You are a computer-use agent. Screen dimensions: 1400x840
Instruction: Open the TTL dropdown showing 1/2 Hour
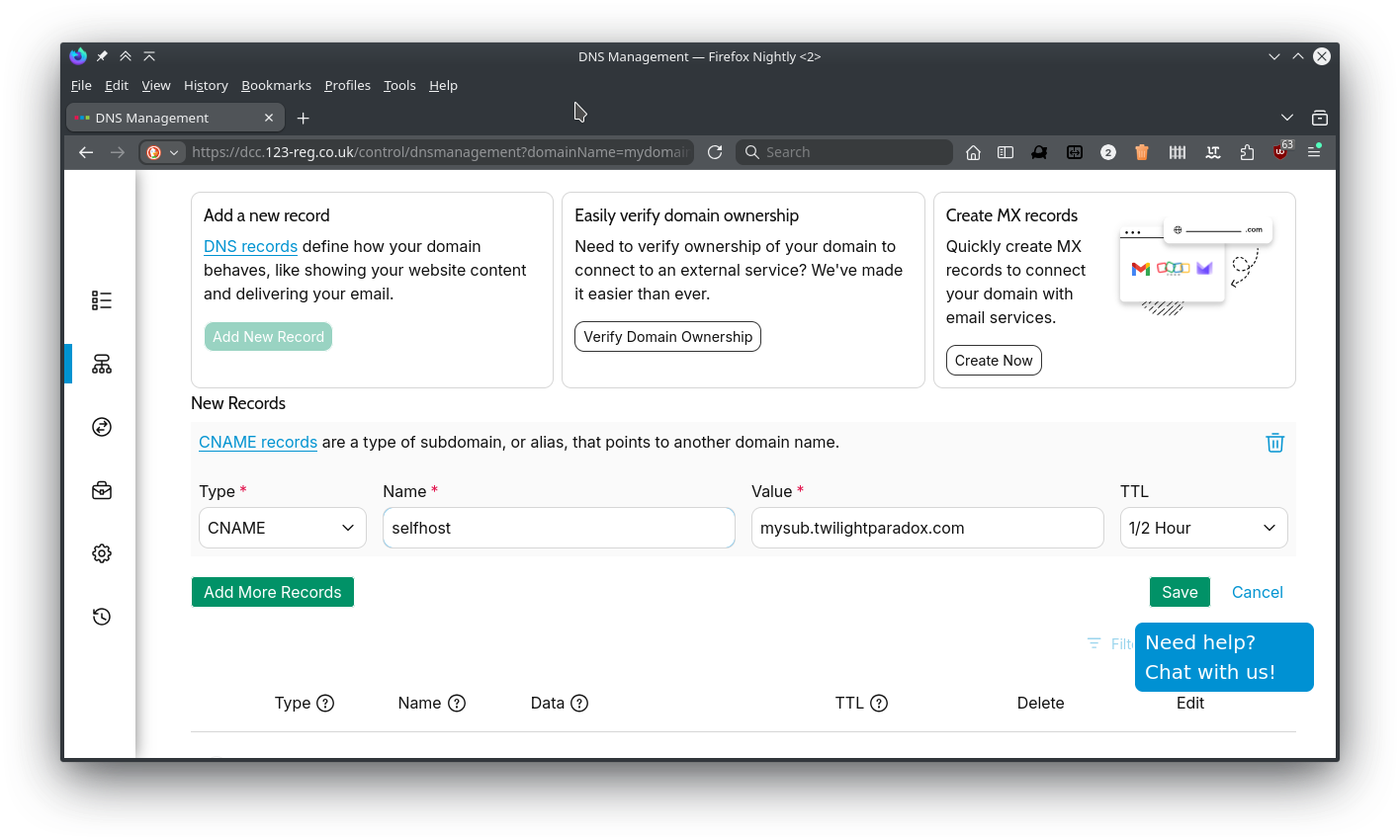1203,528
